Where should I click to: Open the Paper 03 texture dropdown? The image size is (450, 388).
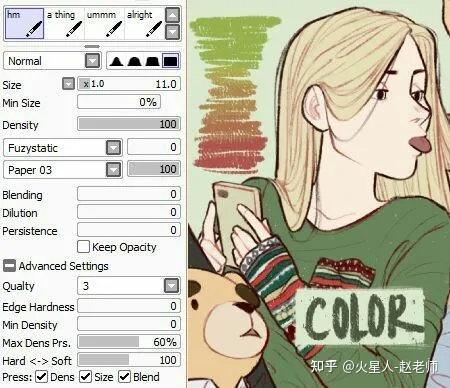(x=113, y=170)
